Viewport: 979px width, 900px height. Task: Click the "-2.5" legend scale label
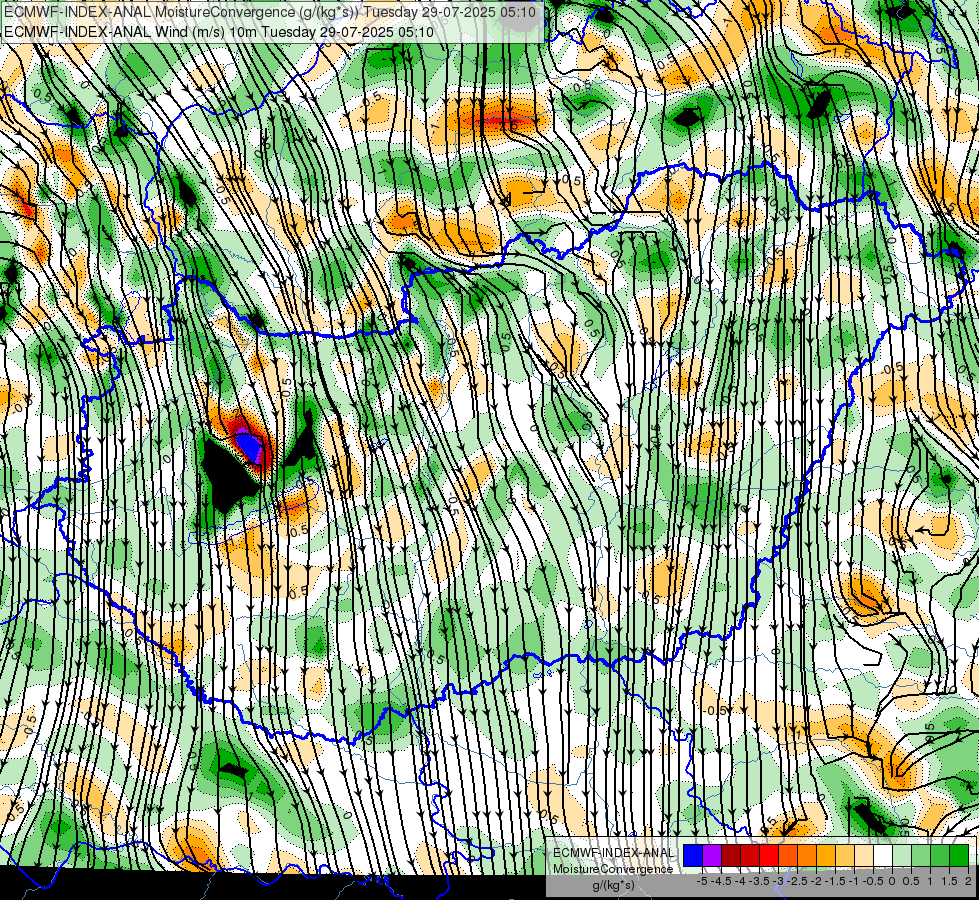click(x=797, y=881)
